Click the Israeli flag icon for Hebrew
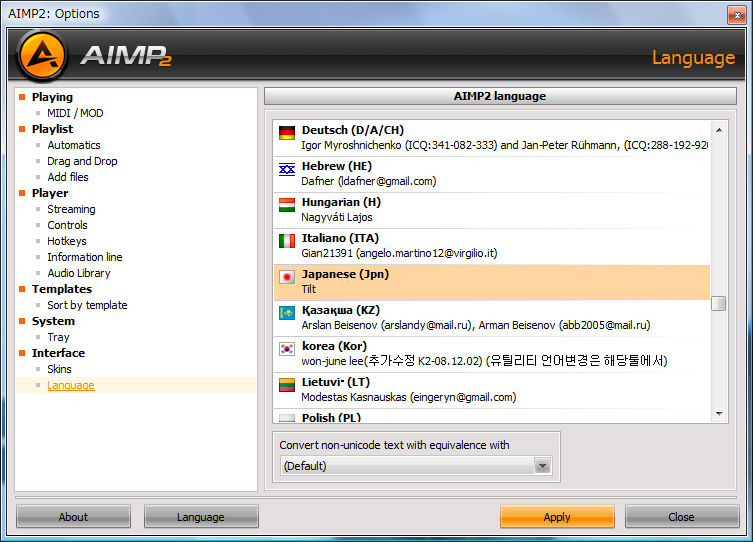 (287, 169)
